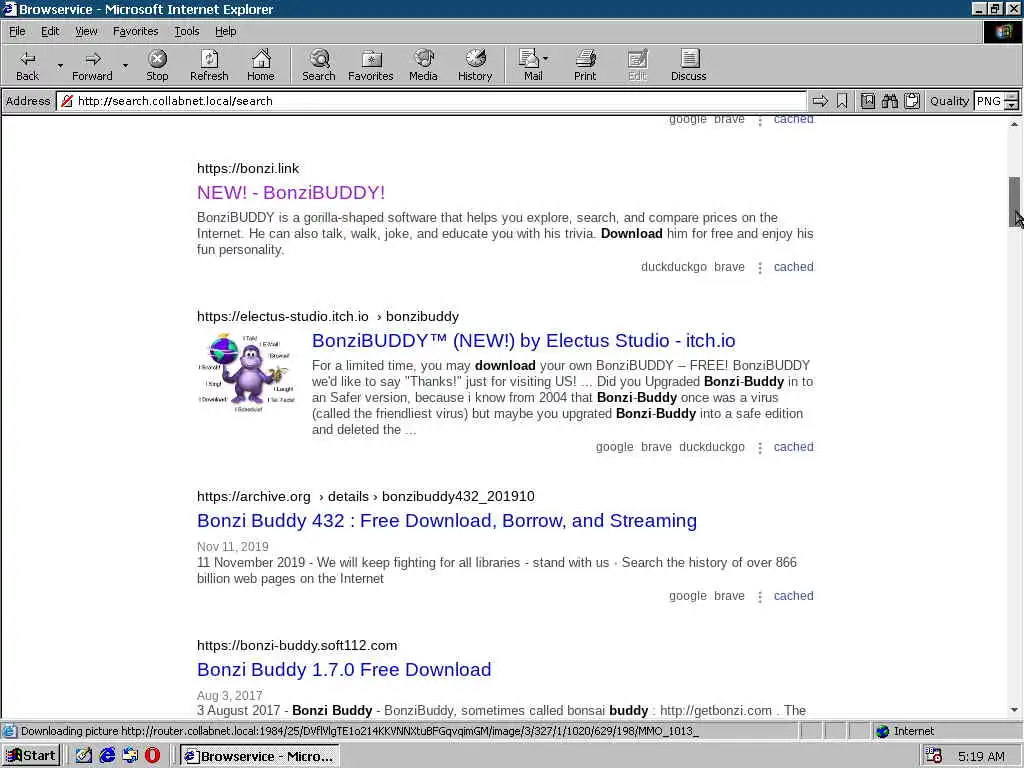Open Bonzi Buddy 1.7.0 Free Download link

tap(344, 669)
